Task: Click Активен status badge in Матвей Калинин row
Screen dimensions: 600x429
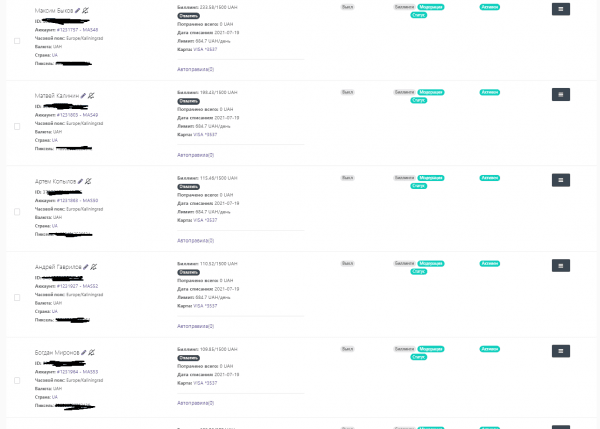Action: [489, 92]
